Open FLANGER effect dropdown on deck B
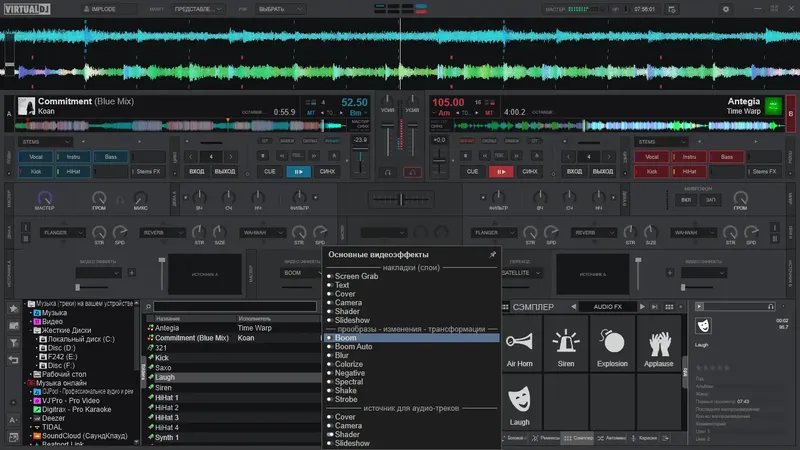 pos(493,233)
